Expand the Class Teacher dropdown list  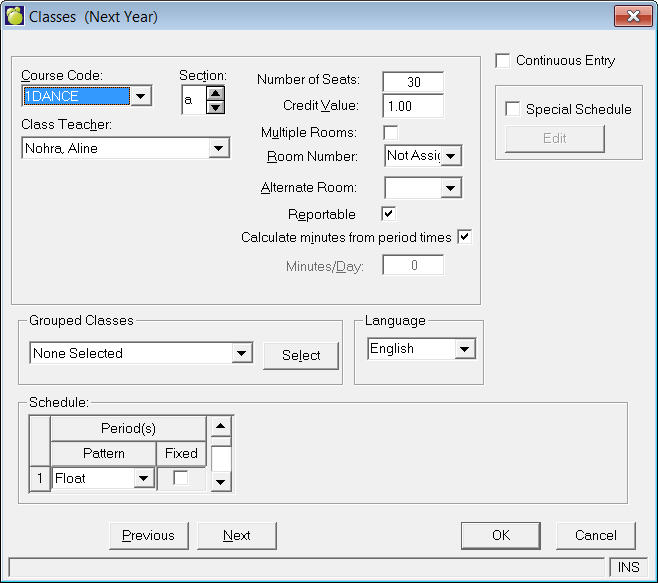tap(219, 149)
